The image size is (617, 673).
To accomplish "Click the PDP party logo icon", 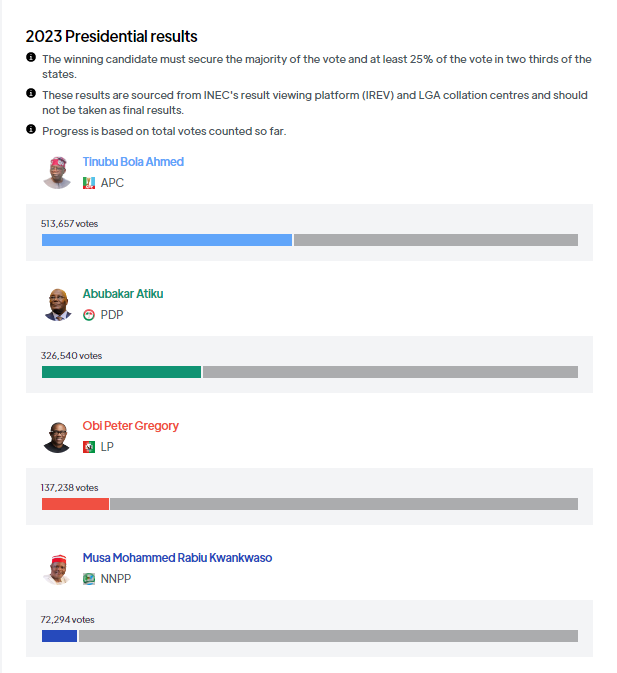I will (x=89, y=315).
